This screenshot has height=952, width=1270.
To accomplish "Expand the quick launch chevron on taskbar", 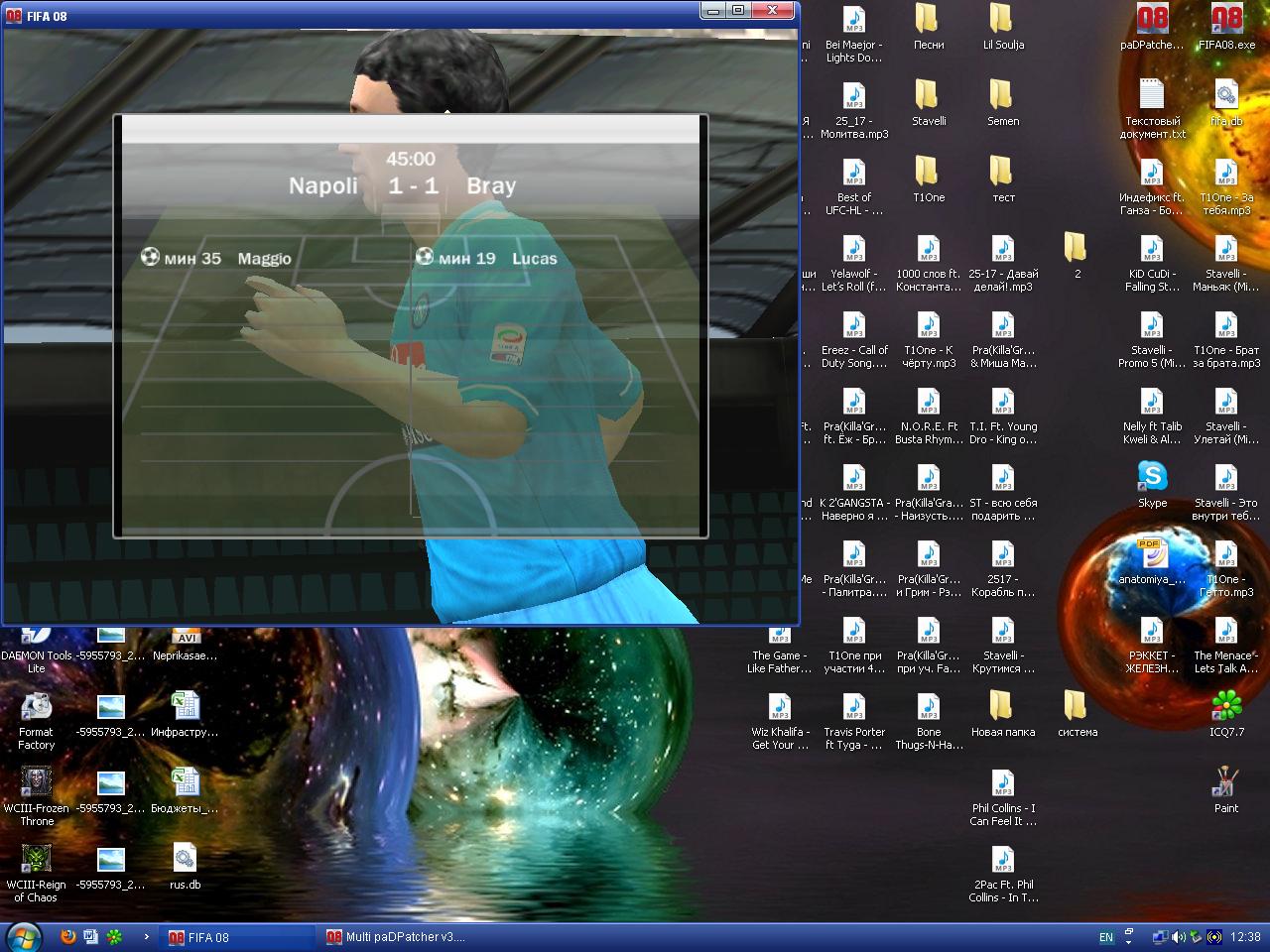I will 147,936.
